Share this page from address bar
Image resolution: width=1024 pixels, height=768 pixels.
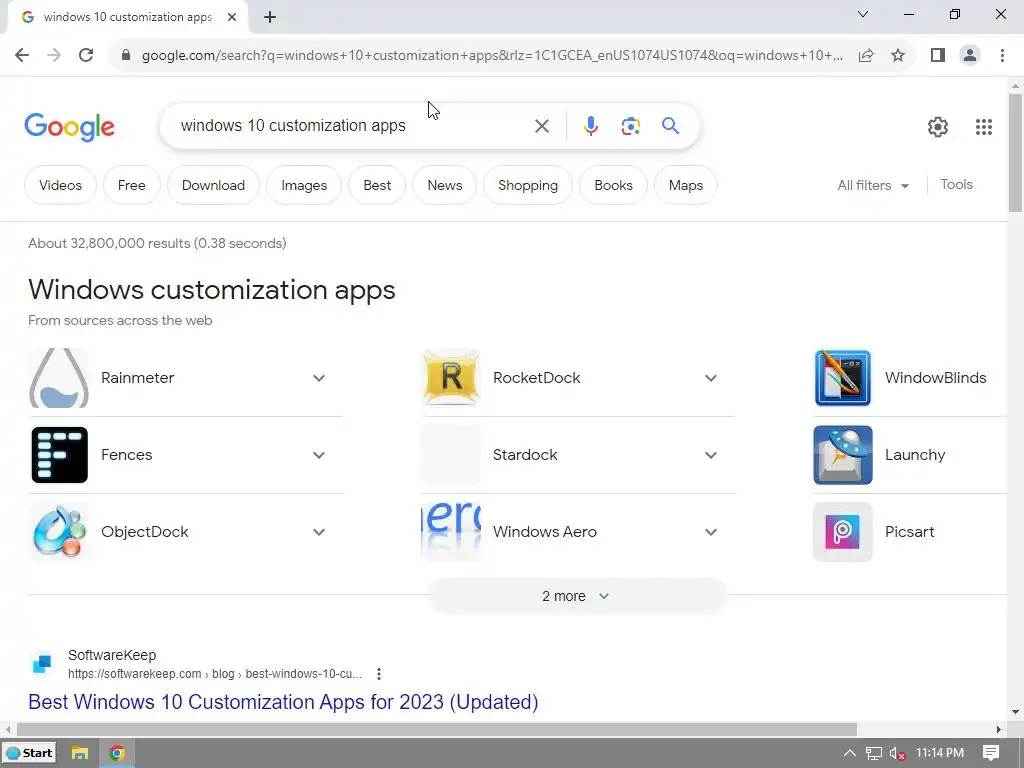[866, 56]
